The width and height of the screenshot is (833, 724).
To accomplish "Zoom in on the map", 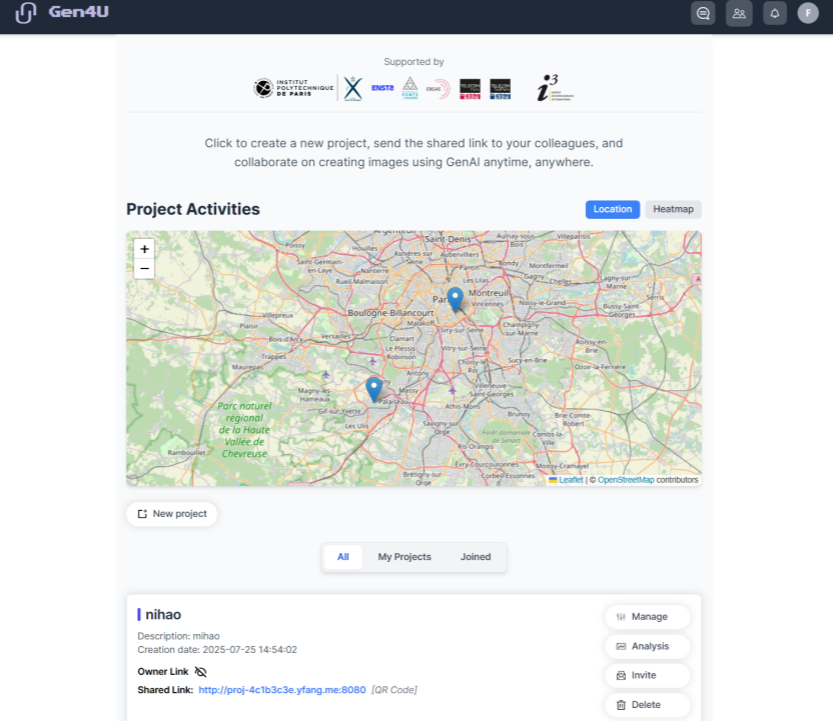I will point(144,249).
